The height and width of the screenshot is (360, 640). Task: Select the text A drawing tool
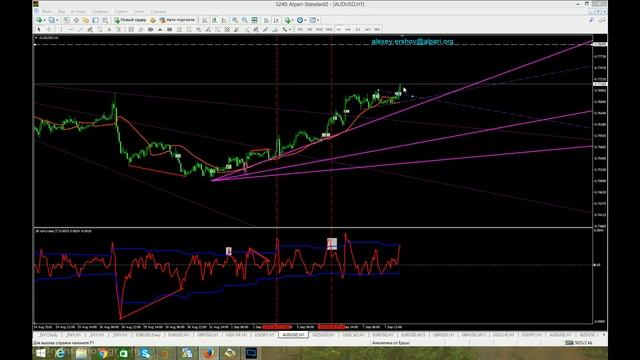pyautogui.click(x=109, y=29)
